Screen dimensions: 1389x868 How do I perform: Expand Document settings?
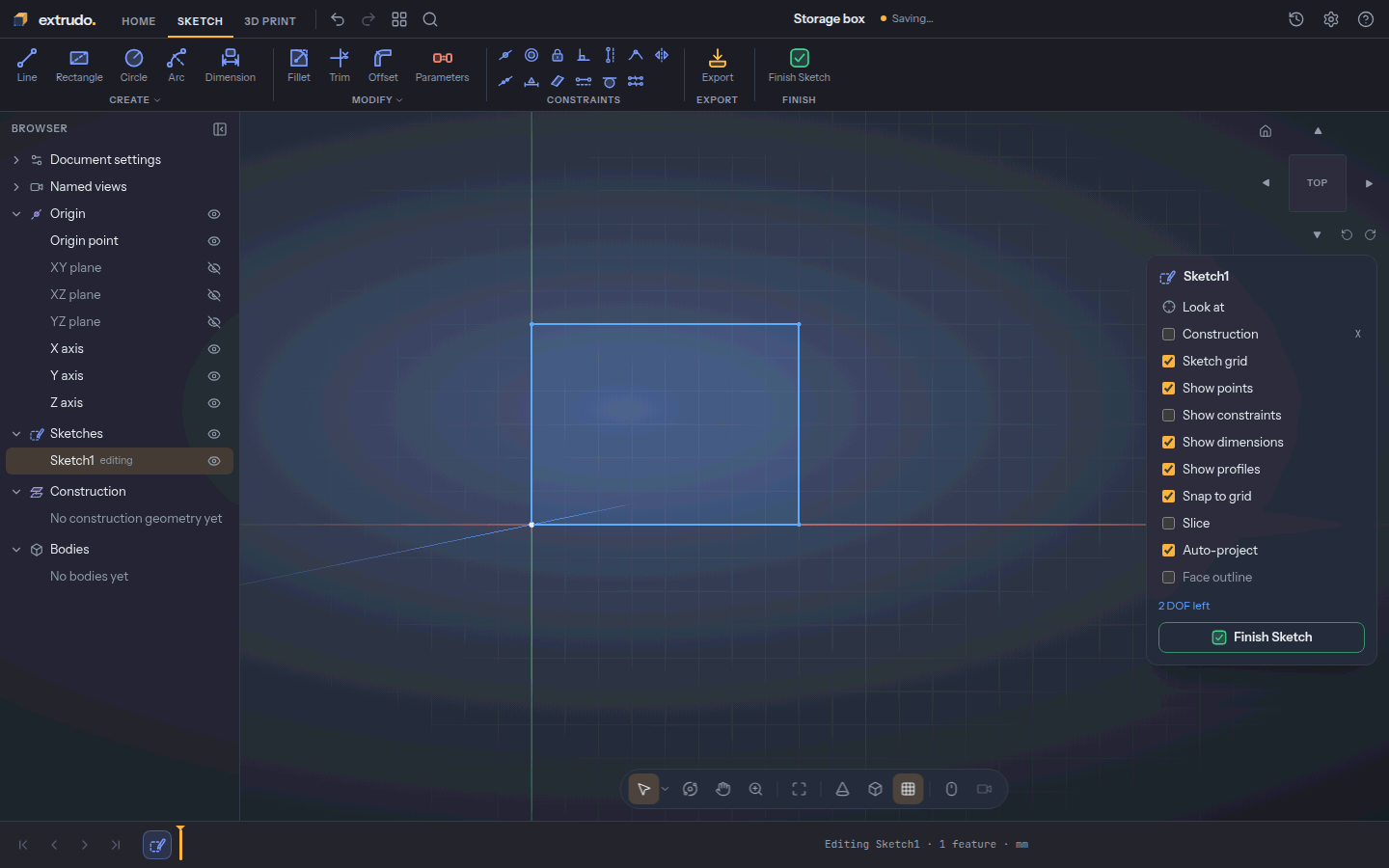point(16,160)
